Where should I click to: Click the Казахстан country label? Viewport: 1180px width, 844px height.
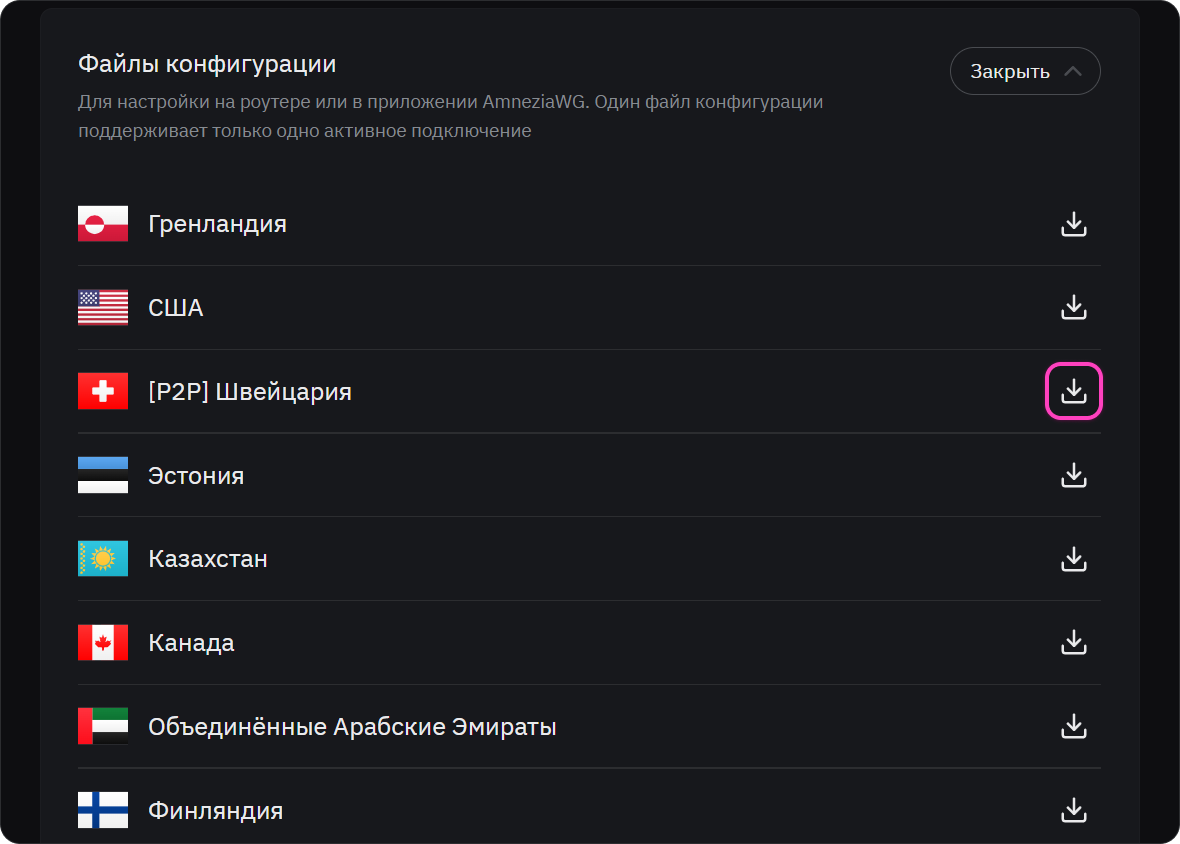click(x=208, y=559)
